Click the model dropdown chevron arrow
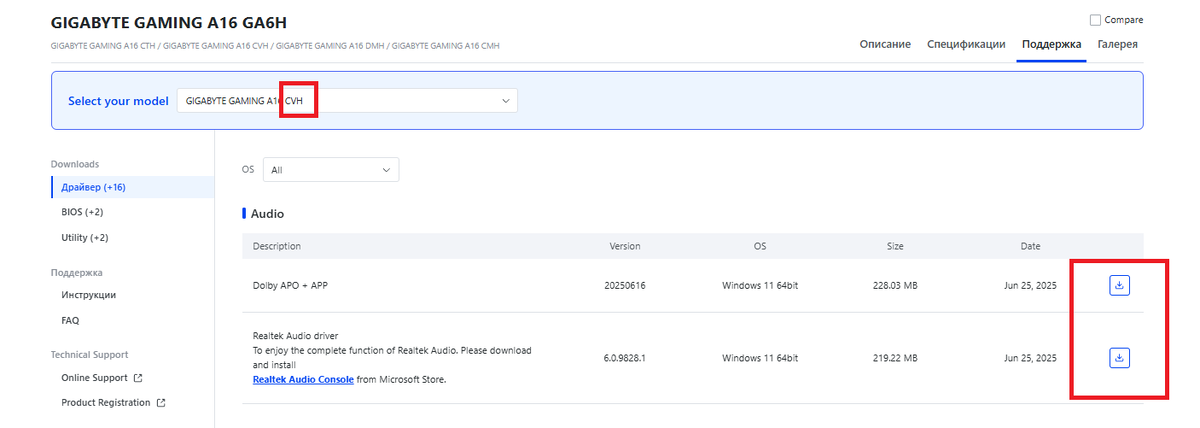This screenshot has width=1200, height=428. [x=506, y=101]
